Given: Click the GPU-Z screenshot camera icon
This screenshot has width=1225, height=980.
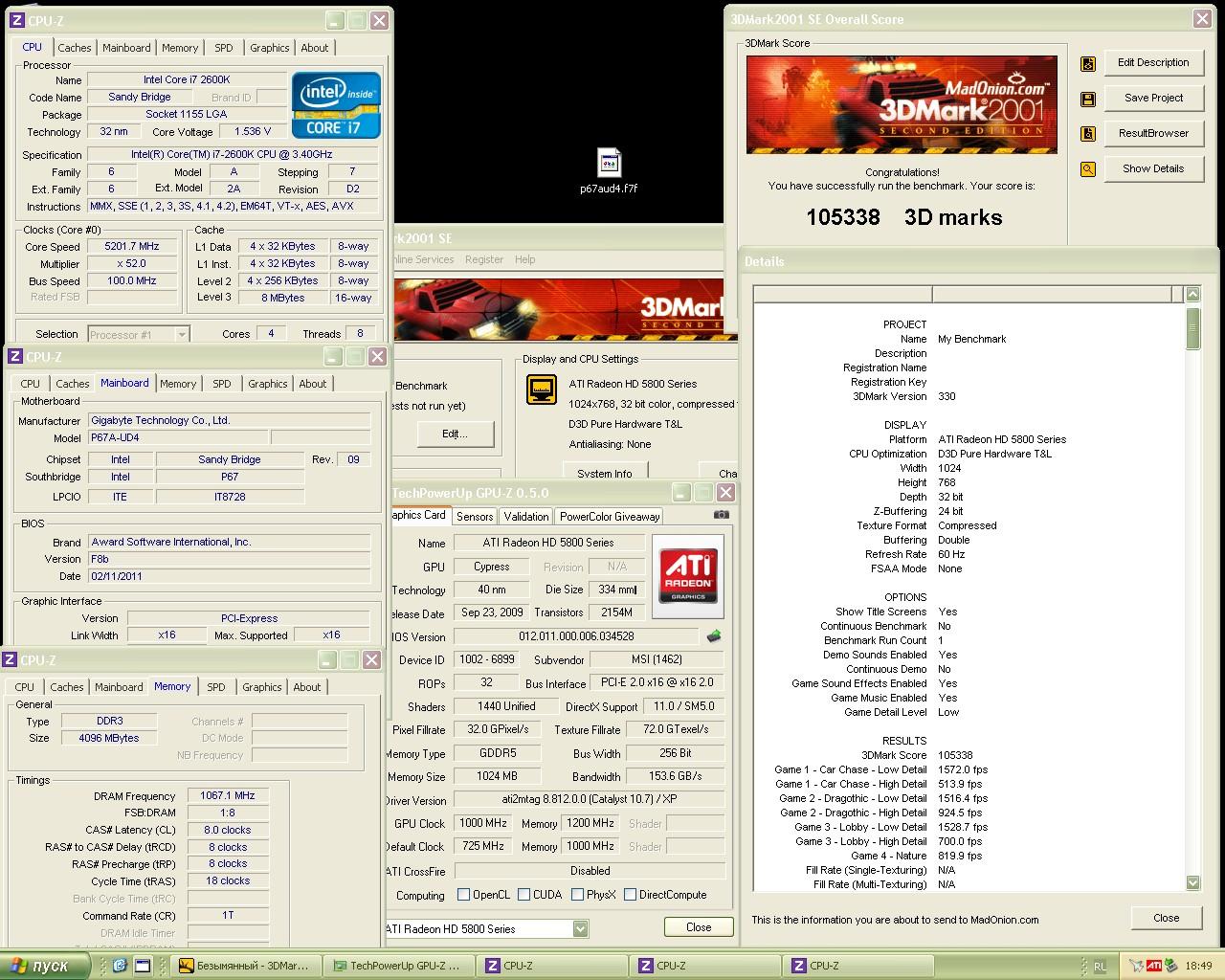Looking at the screenshot, I should (x=722, y=515).
